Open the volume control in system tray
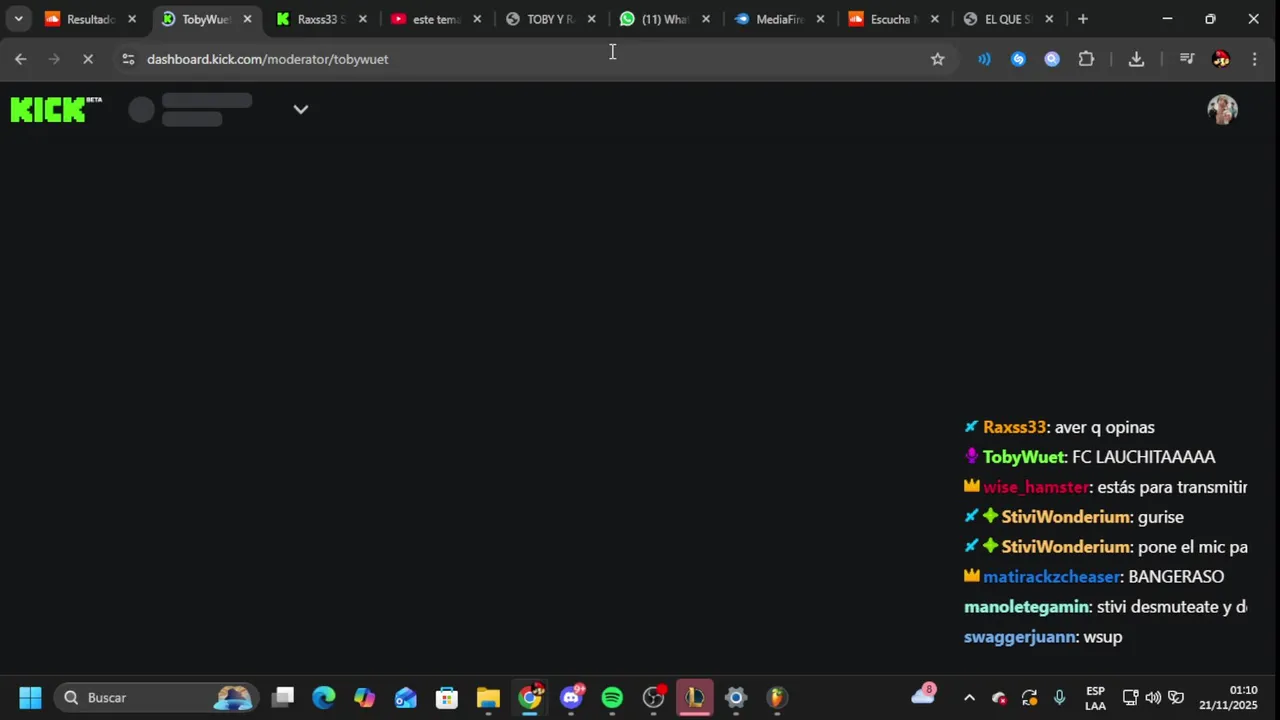This screenshot has width=1280, height=720. click(1153, 697)
